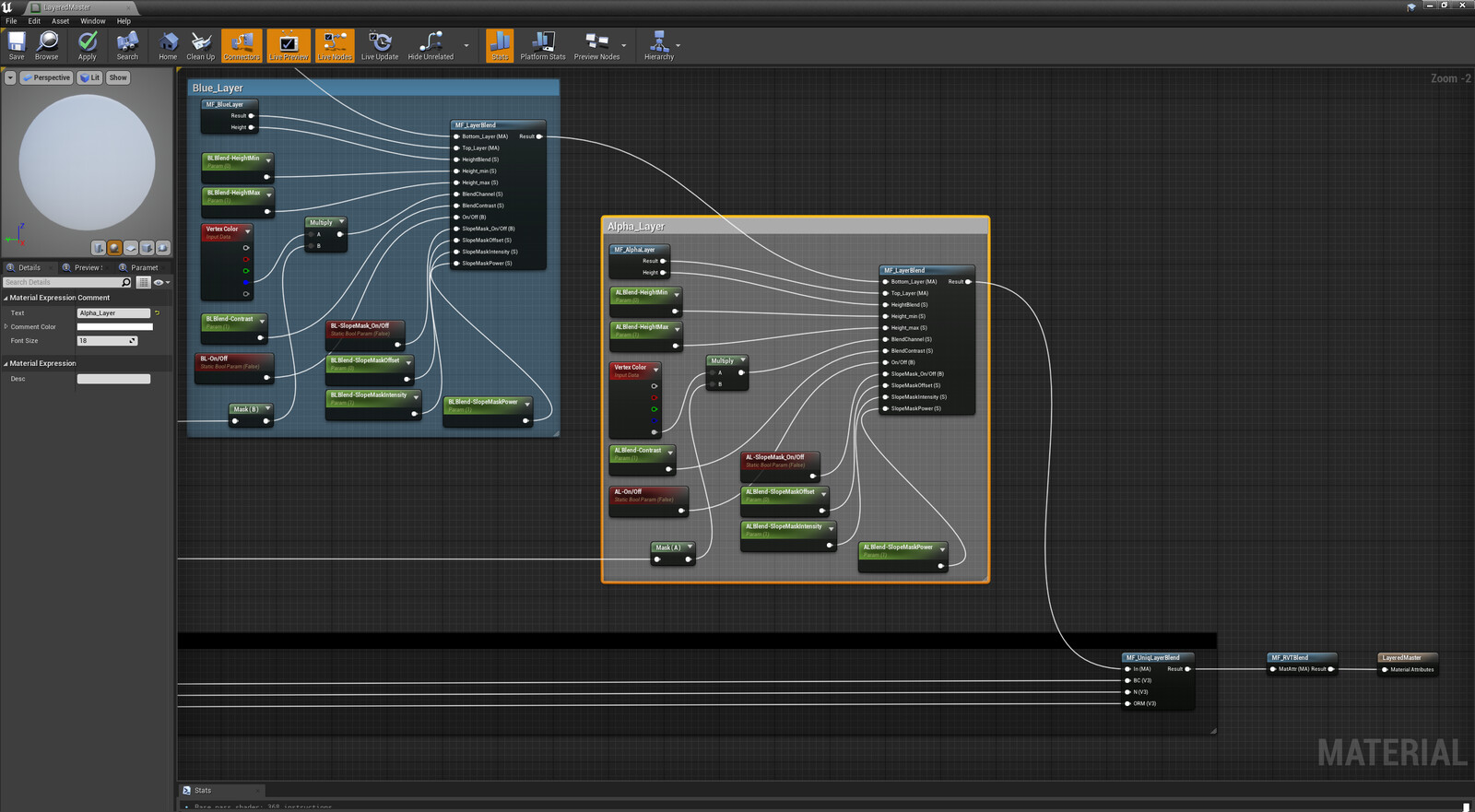Viewport: 1475px width, 812px height.
Task: Open the Platform Stats tool
Action: [543, 45]
